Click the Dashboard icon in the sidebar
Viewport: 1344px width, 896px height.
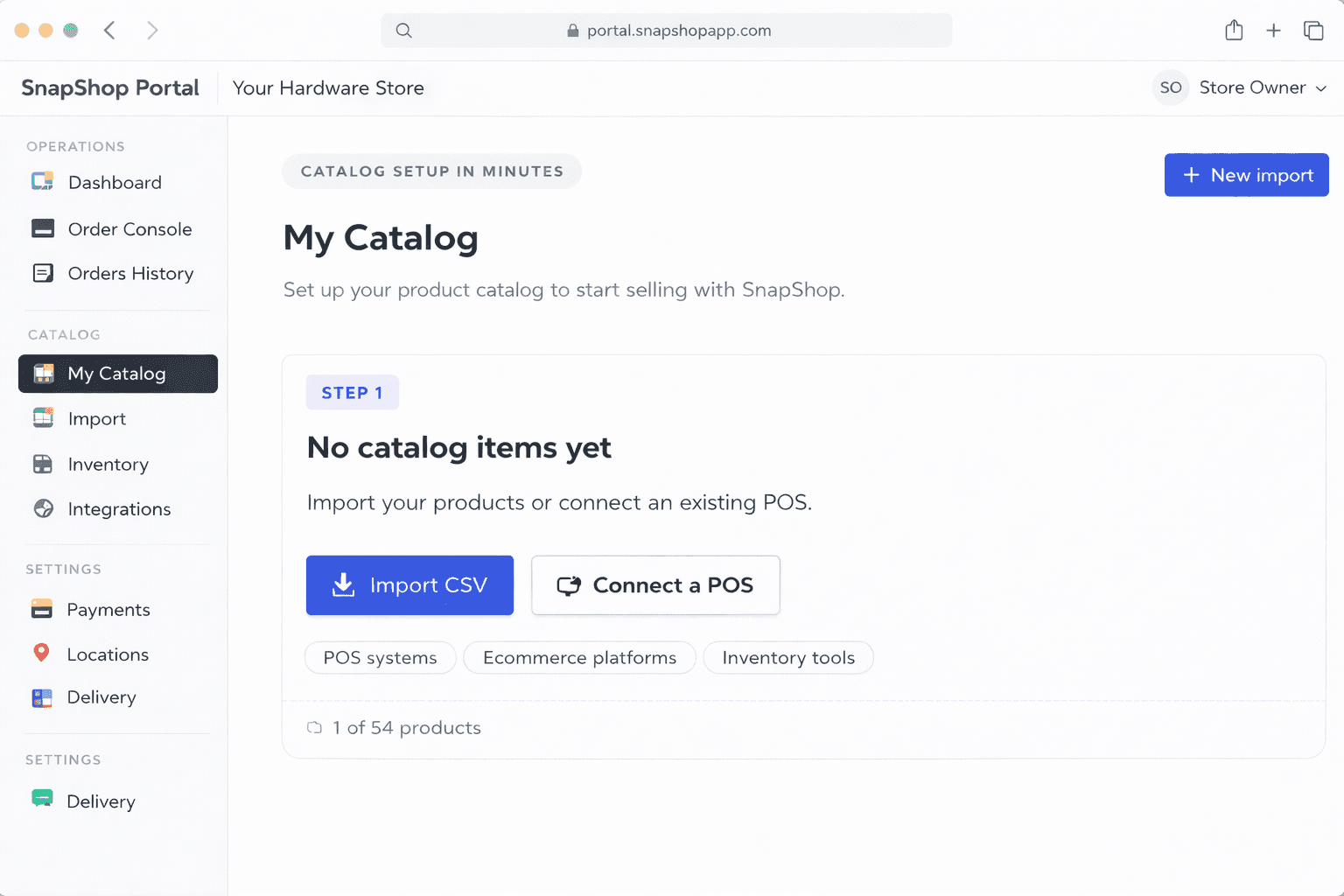[x=42, y=182]
